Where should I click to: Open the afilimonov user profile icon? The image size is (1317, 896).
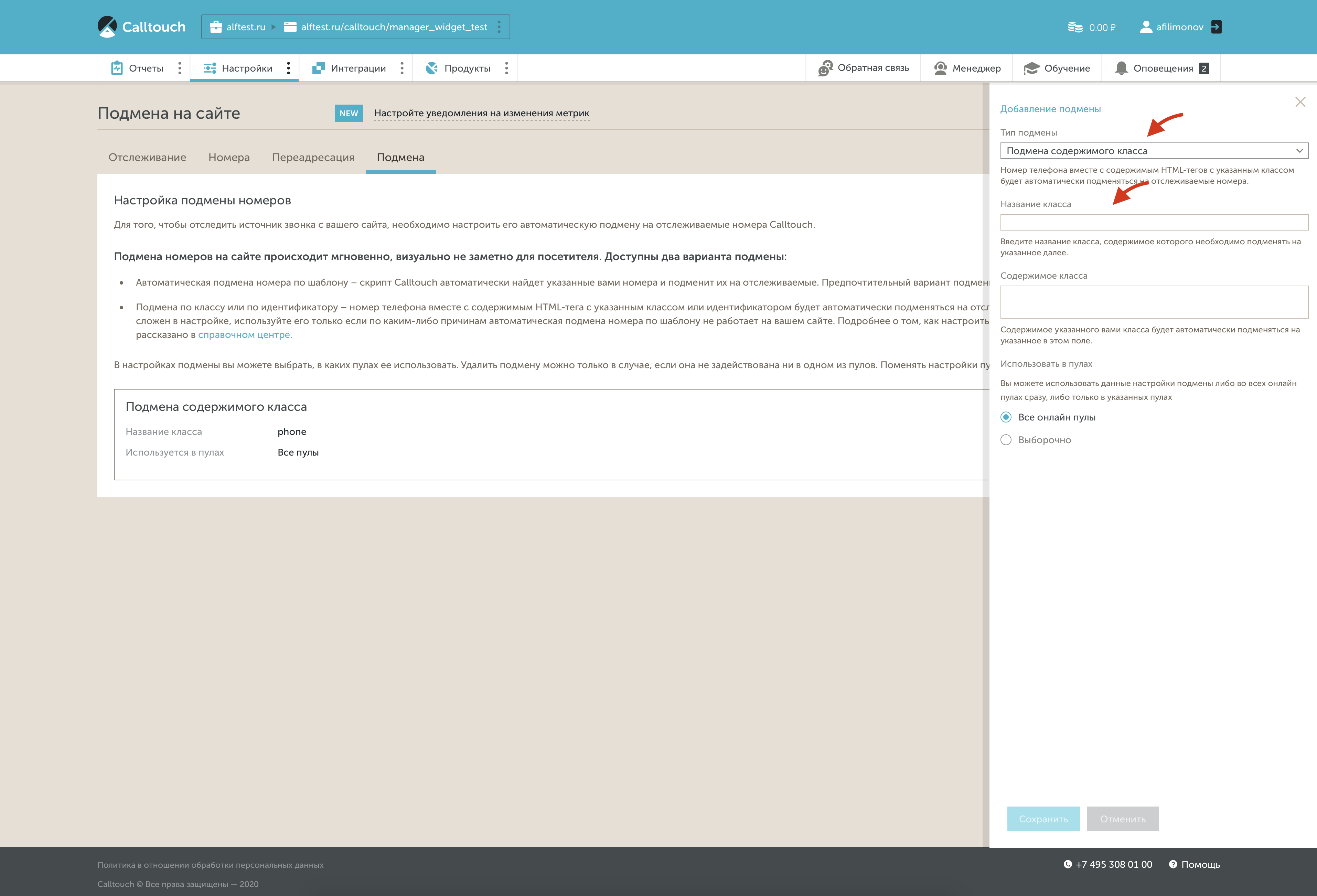pyautogui.click(x=1146, y=26)
